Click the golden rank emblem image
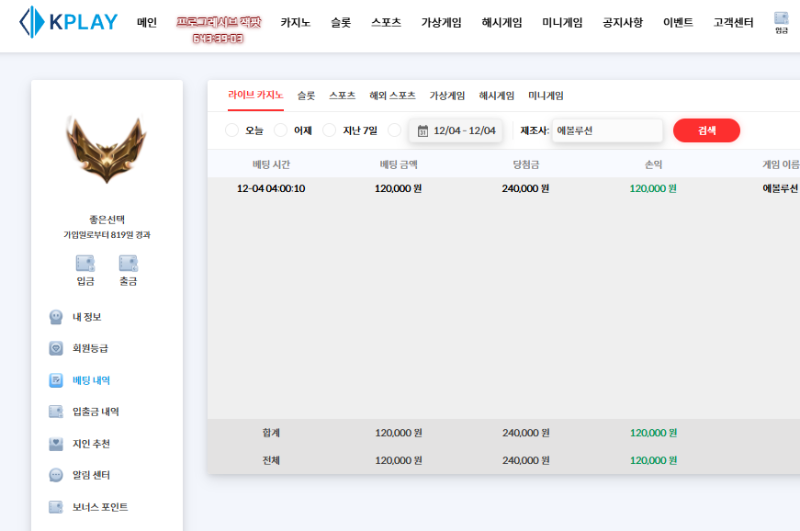 pos(107,149)
